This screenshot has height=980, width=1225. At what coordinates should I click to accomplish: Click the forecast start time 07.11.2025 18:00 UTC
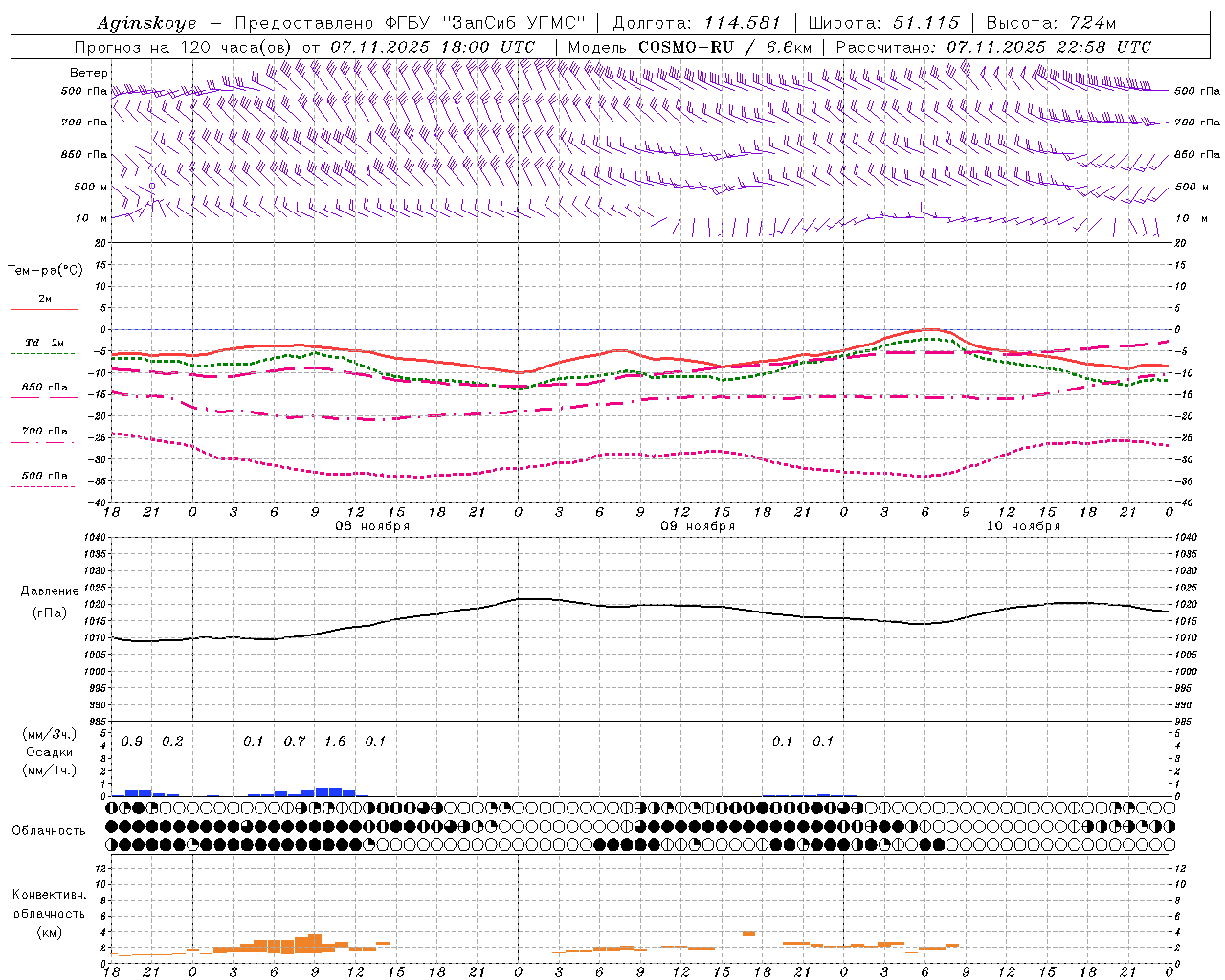coord(433,47)
